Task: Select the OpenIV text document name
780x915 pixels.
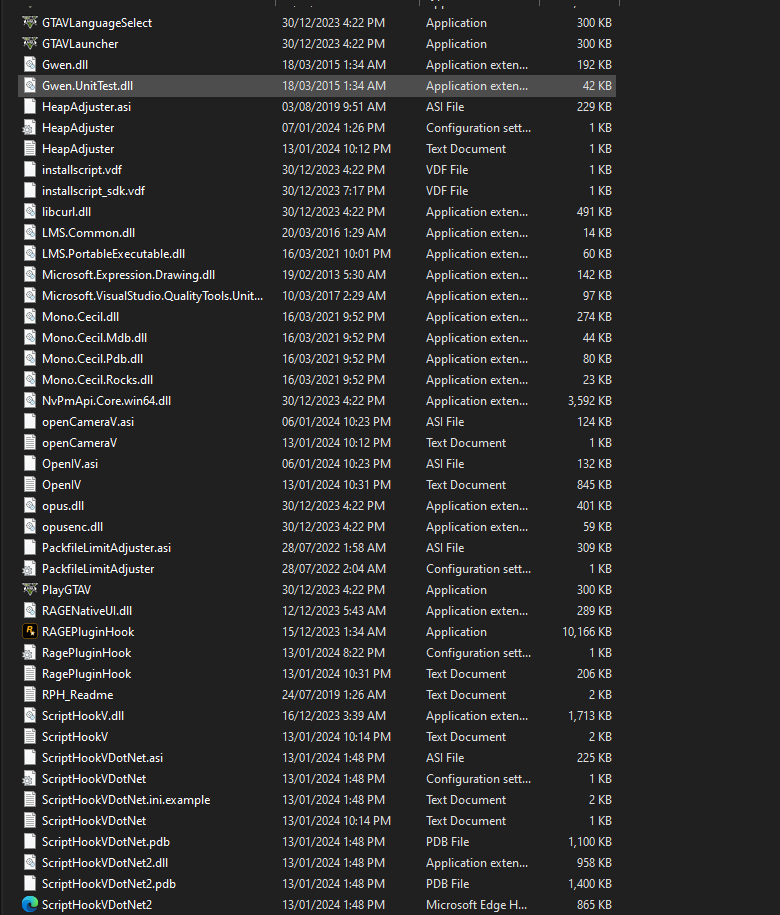Action: (61, 485)
